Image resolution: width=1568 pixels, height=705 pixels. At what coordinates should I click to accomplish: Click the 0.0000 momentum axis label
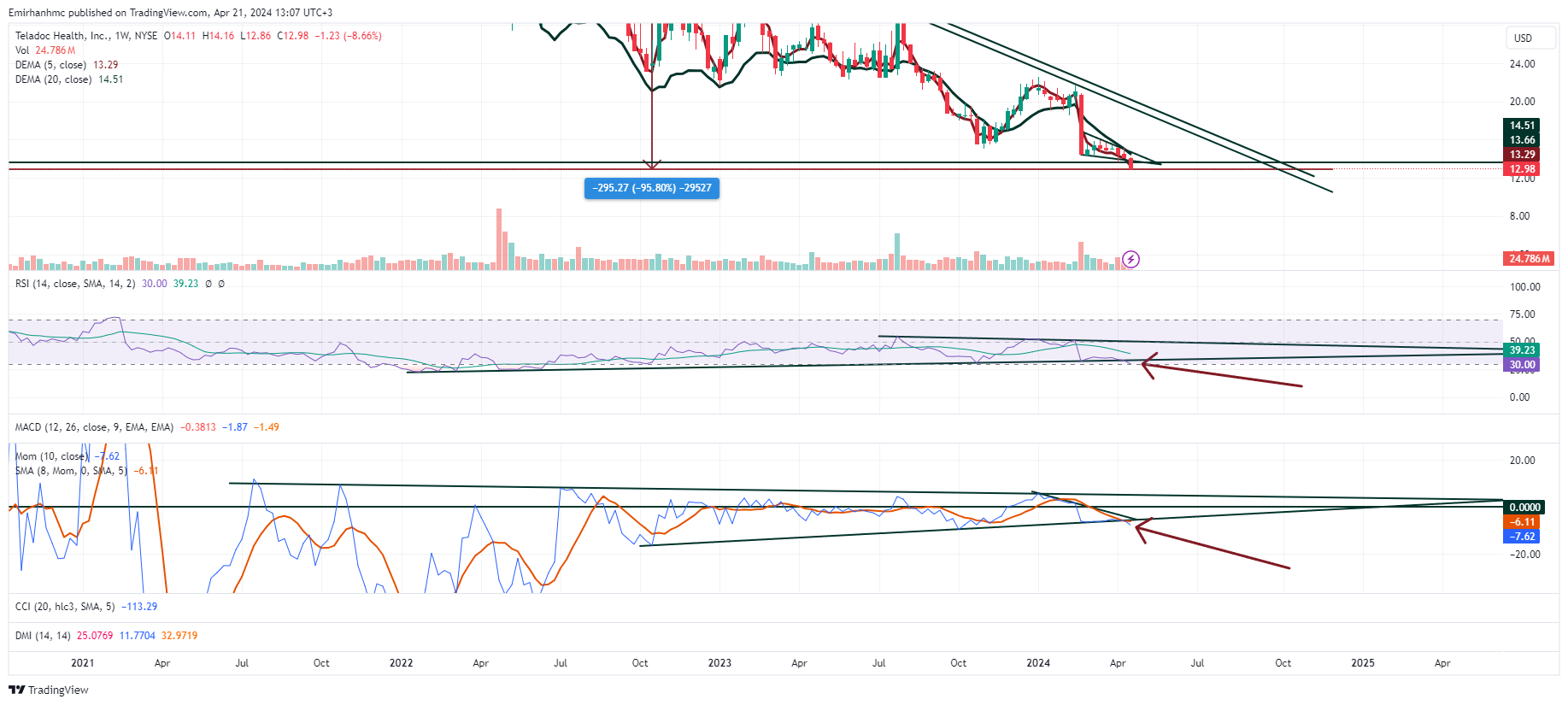tap(1524, 508)
